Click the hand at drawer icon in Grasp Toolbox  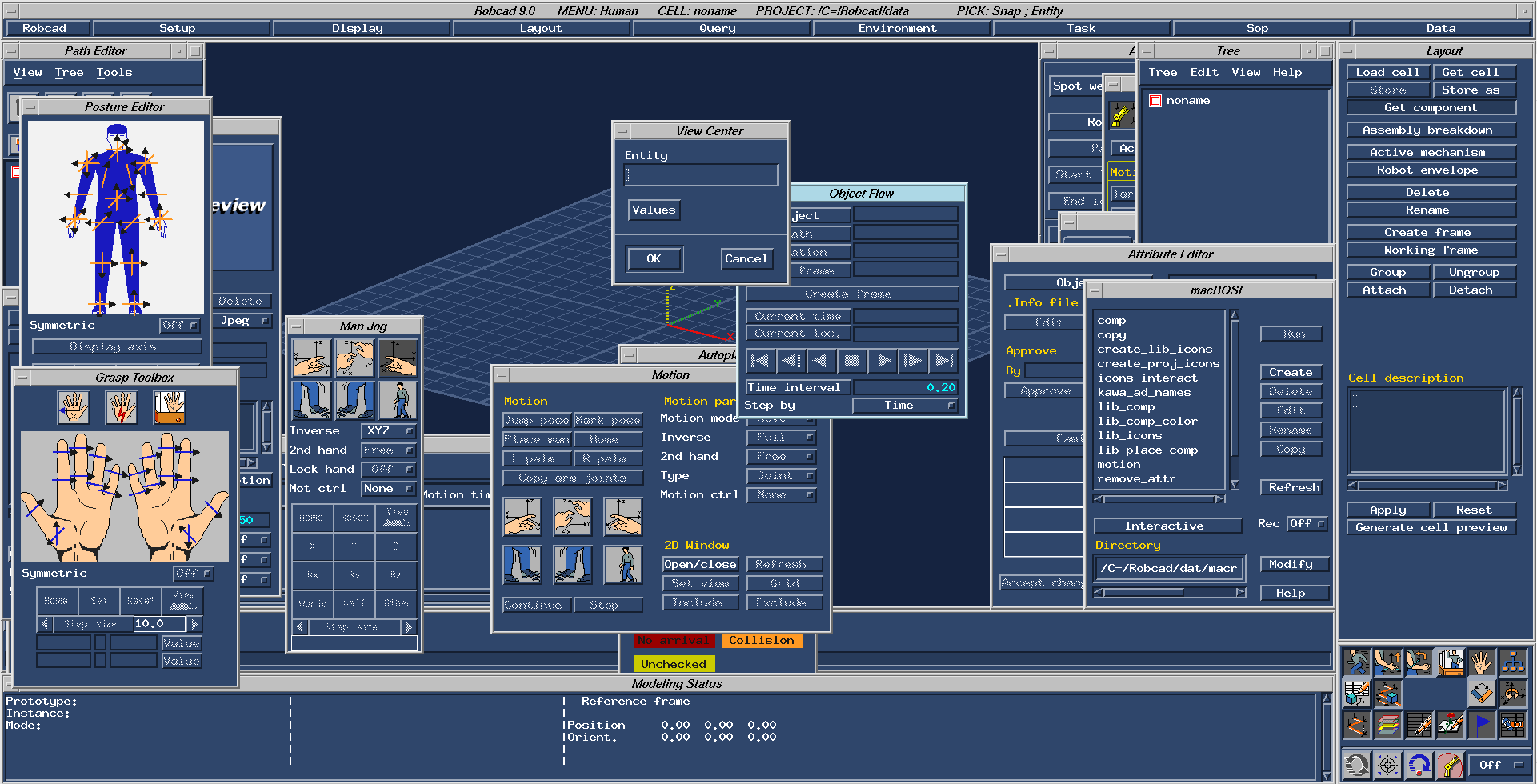tap(170, 407)
